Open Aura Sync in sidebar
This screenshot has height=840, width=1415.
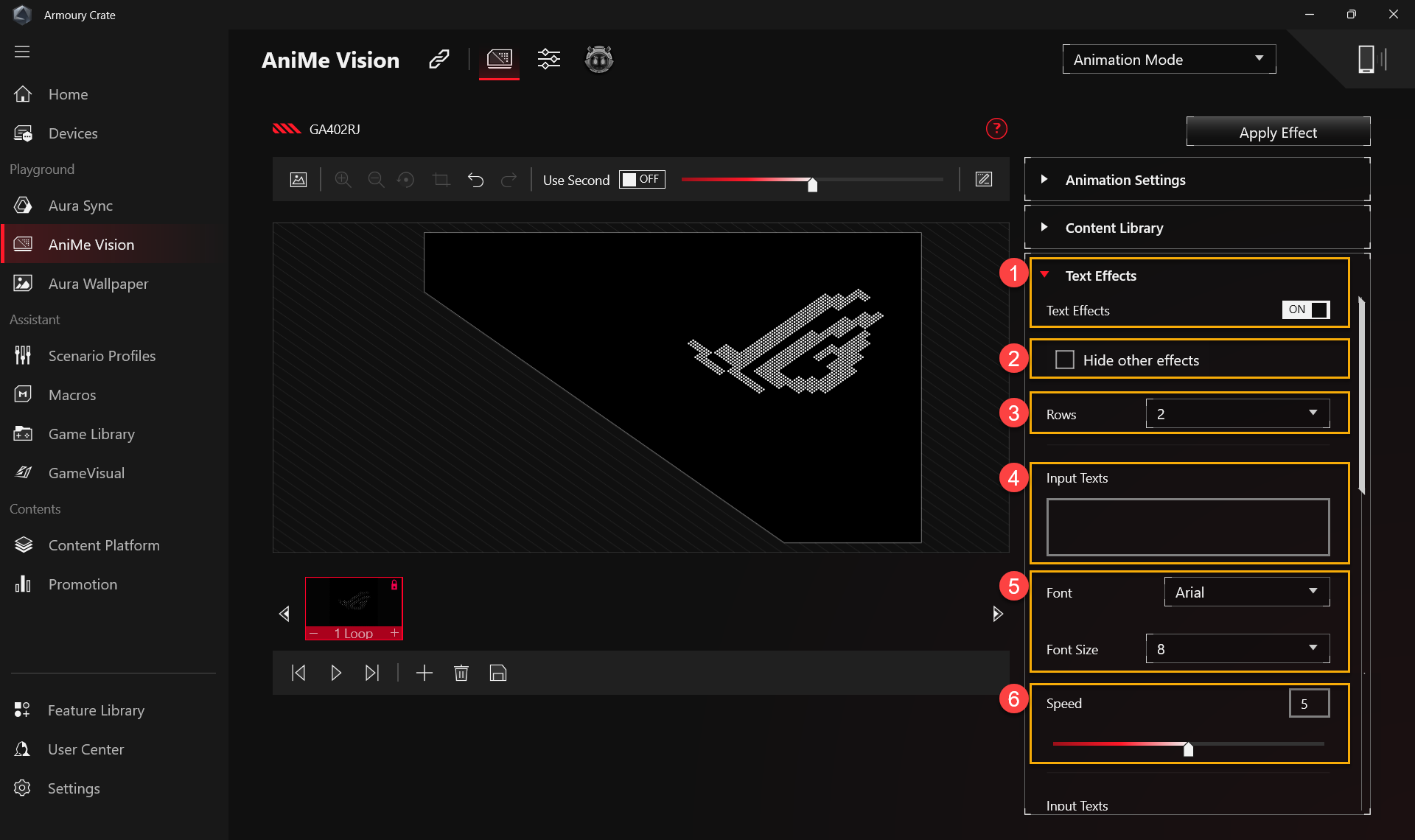(x=80, y=206)
